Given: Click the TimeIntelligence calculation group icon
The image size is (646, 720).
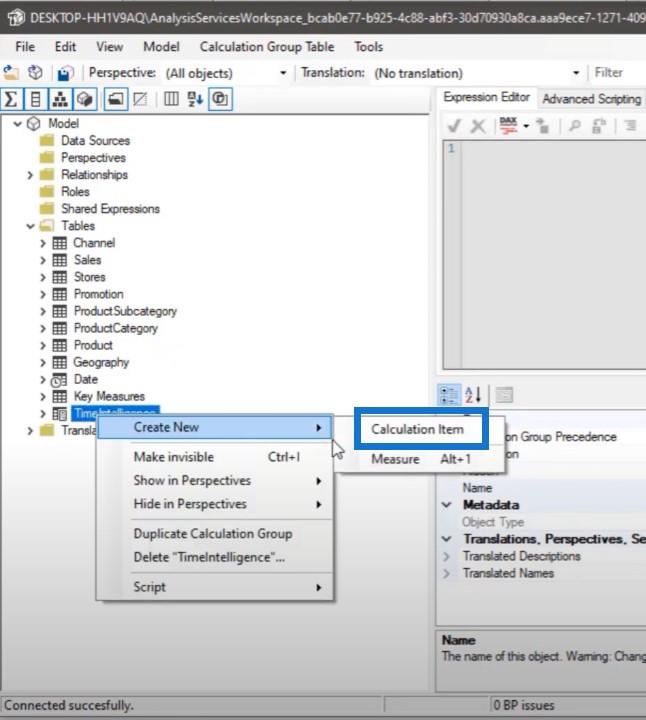Looking at the screenshot, I should click(59, 414).
